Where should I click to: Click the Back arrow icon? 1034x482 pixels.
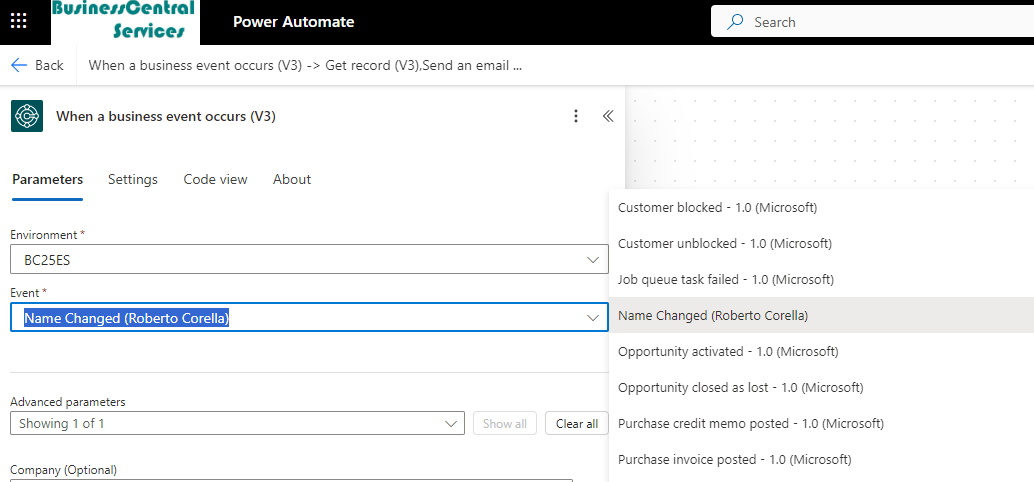pos(19,65)
